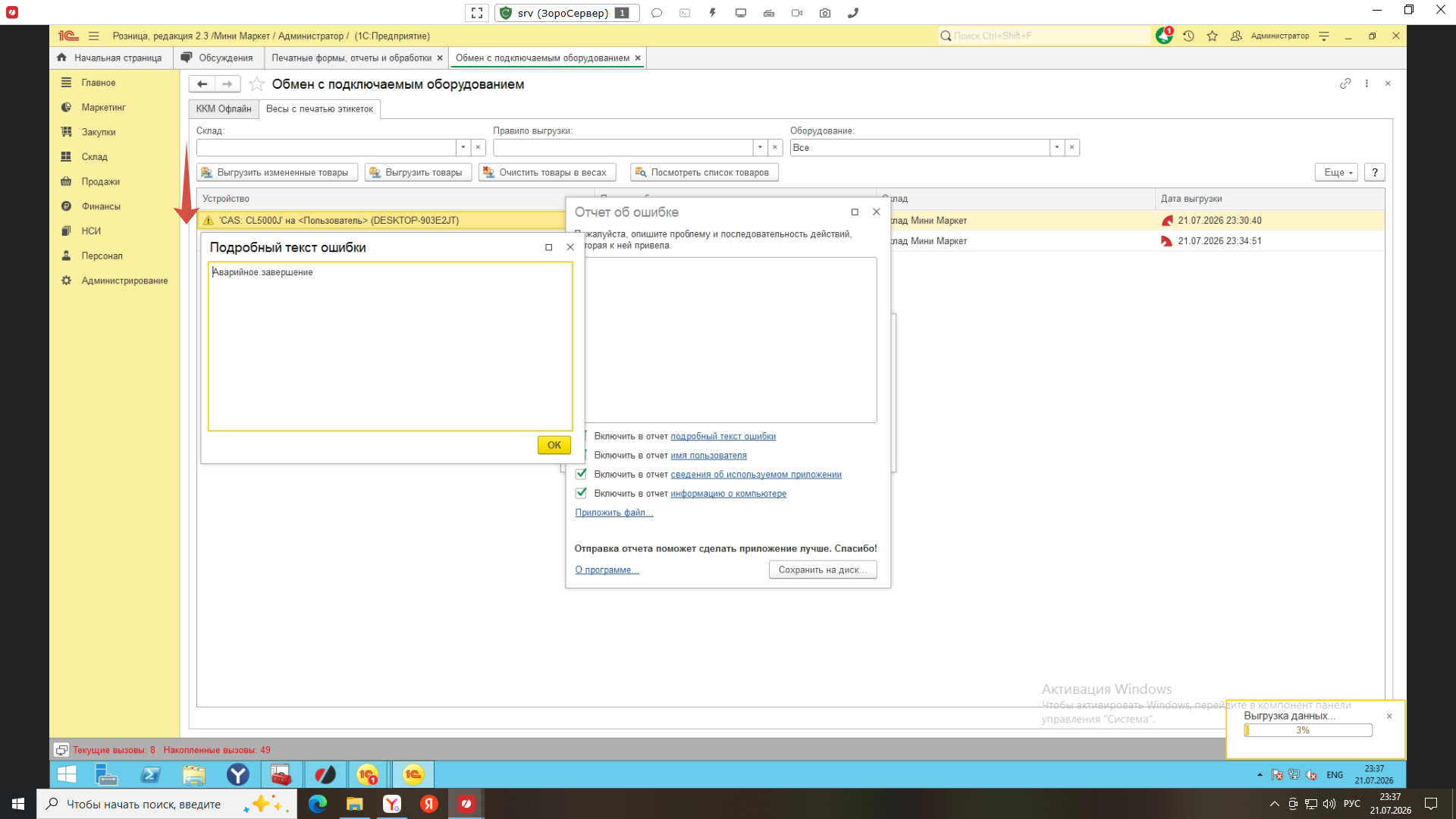1456x819 pixels.
Task: Go back with left arrow button
Action: (202, 84)
